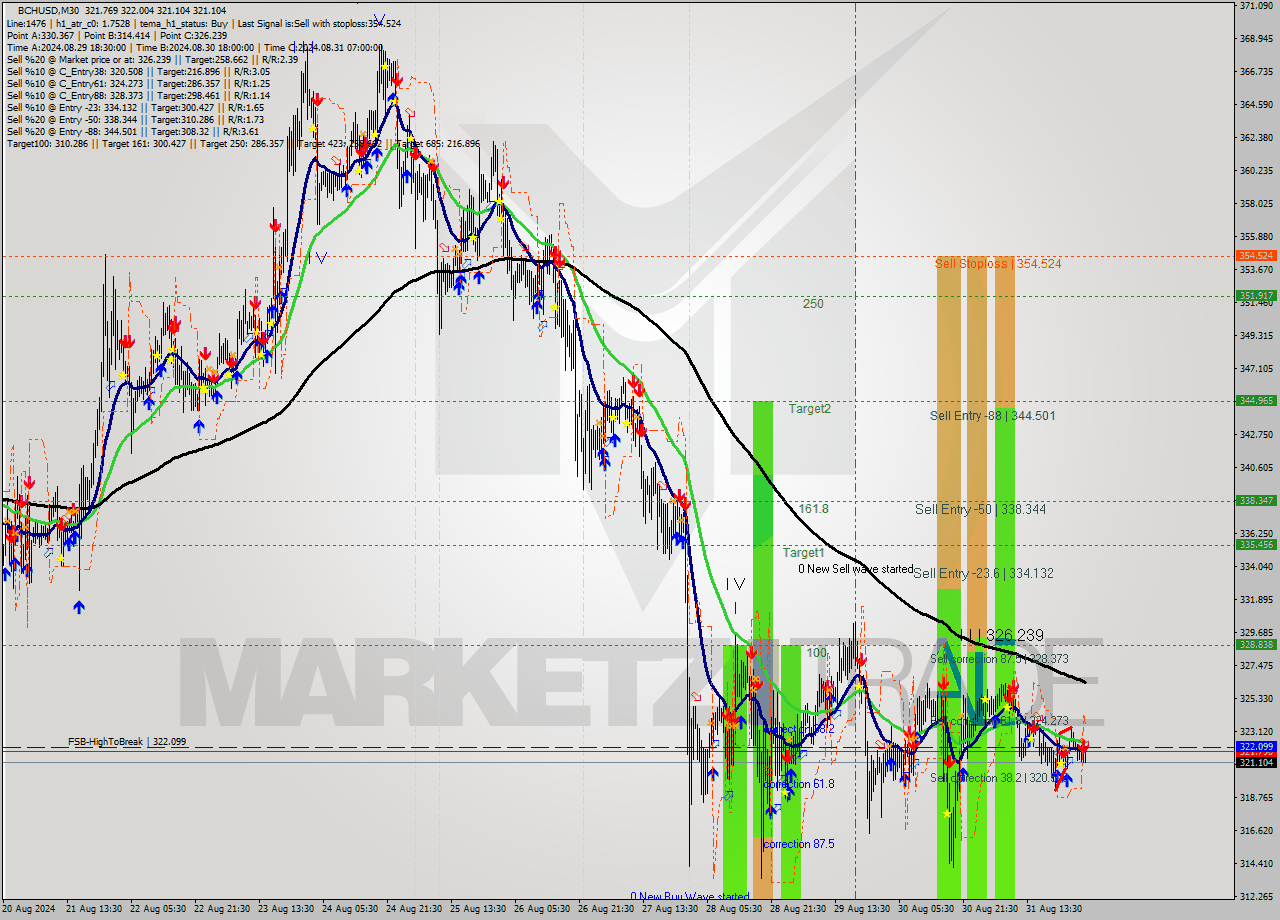Click the '29 Aug 13:30' time axis label
The width and height of the screenshot is (1280, 920).
863,909
